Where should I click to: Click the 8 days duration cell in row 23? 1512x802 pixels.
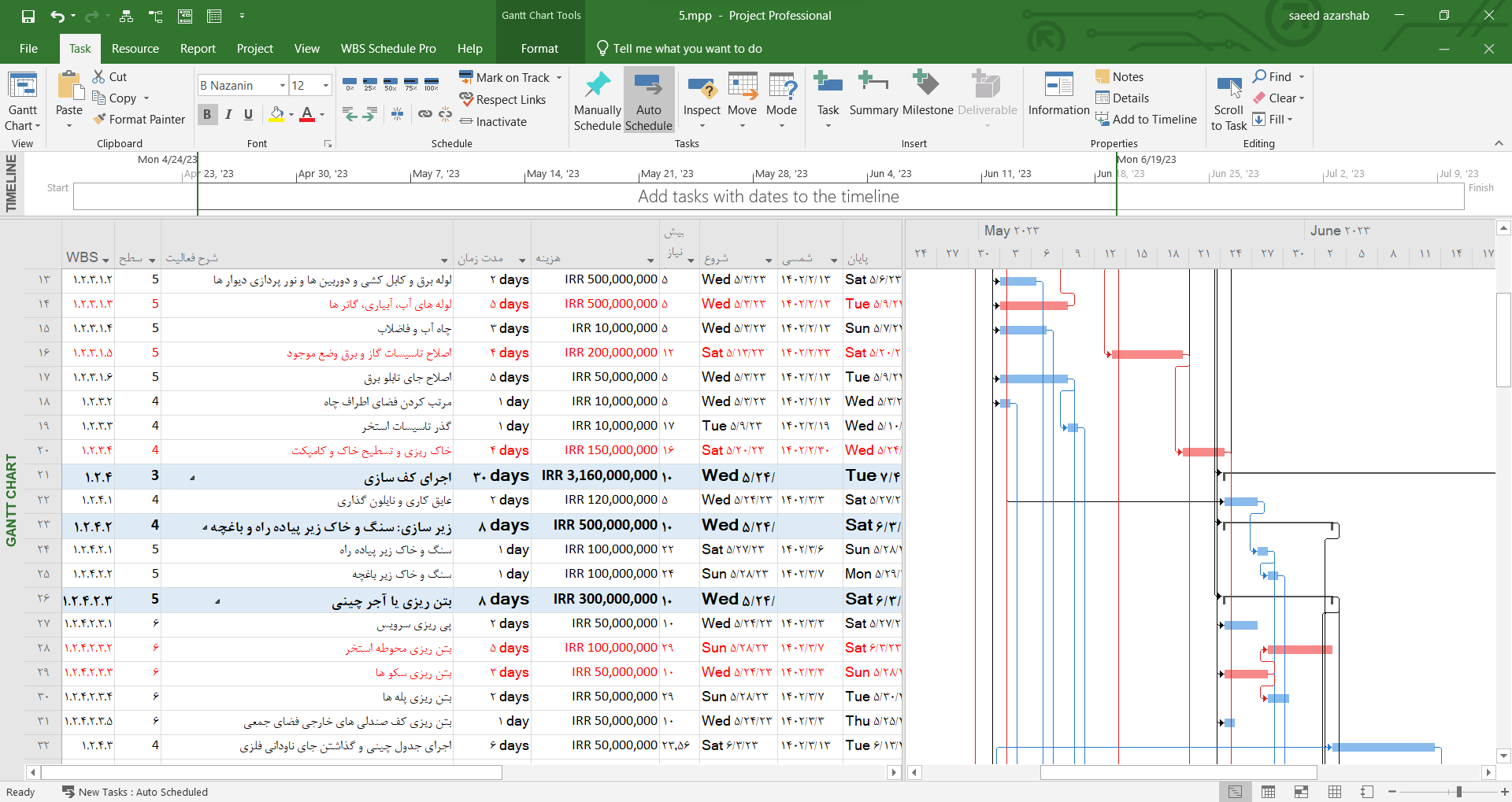click(492, 525)
